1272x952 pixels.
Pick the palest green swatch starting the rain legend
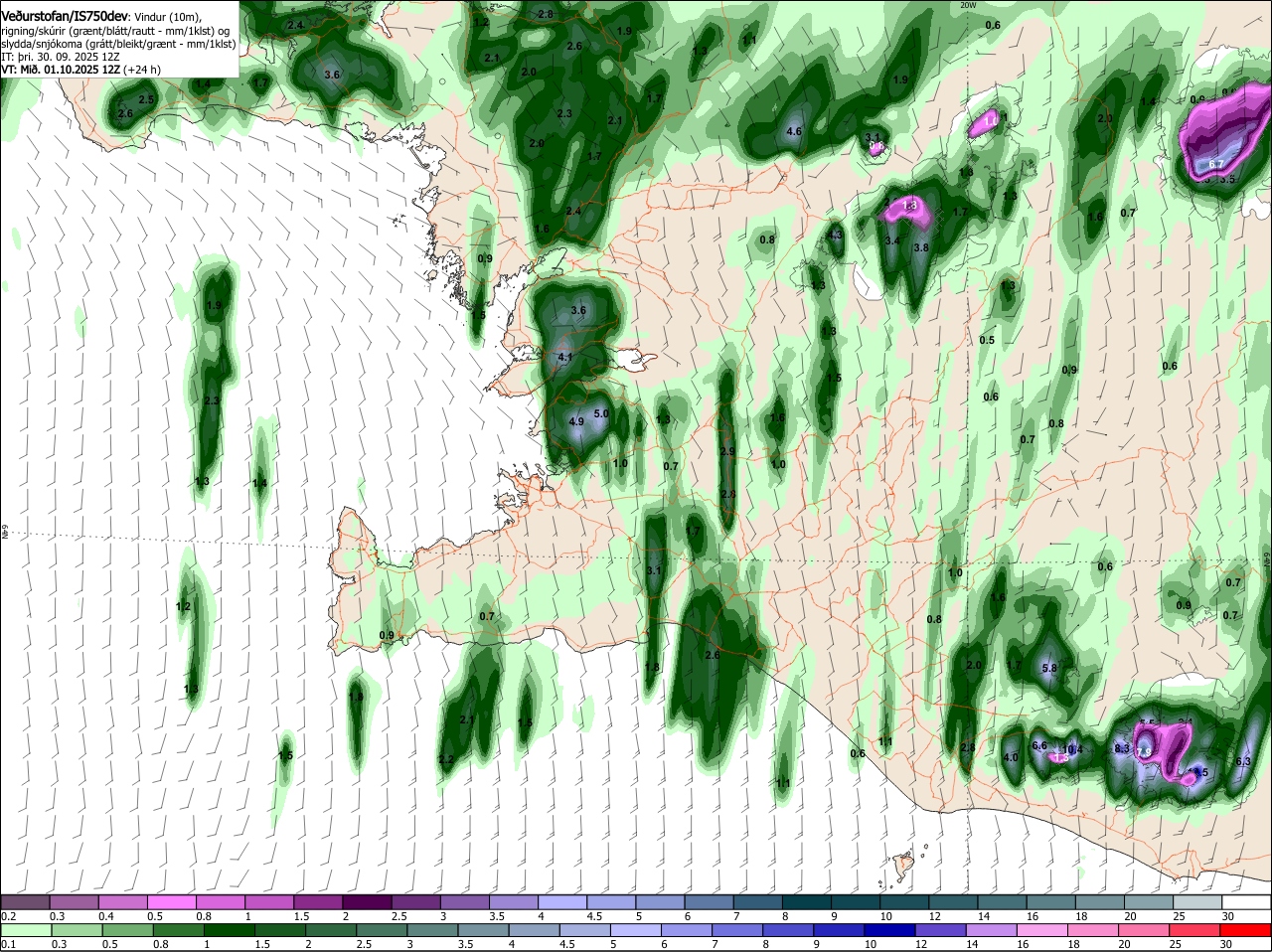point(26,930)
